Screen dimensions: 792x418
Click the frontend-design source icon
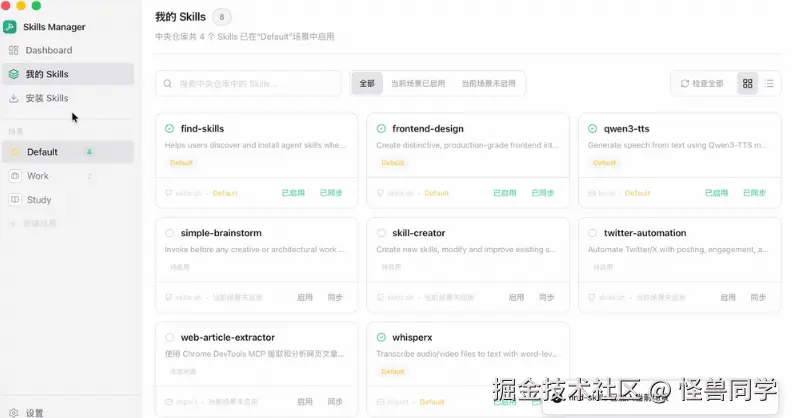[x=380, y=193]
